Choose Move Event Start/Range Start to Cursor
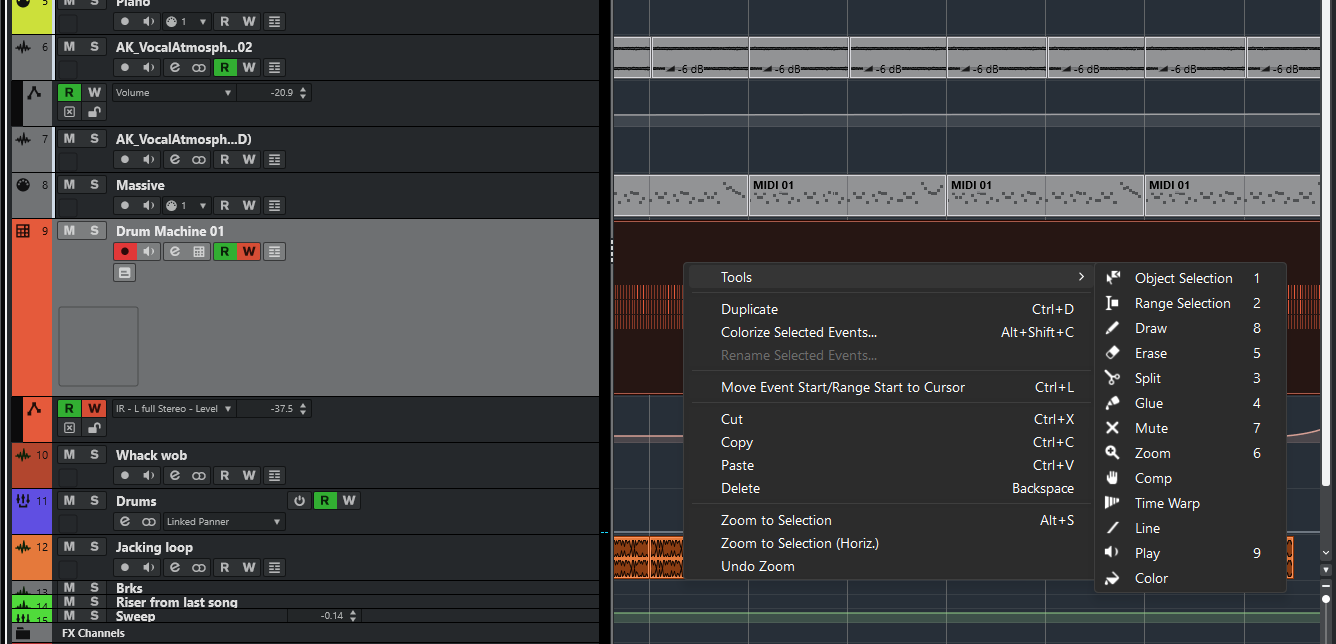This screenshot has width=1336, height=644. click(888, 387)
